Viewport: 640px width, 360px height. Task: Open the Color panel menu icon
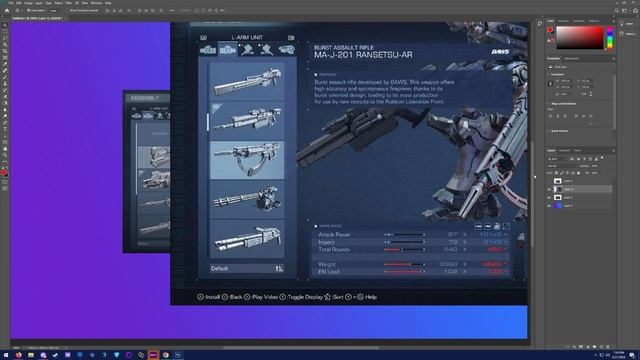tap(613, 21)
